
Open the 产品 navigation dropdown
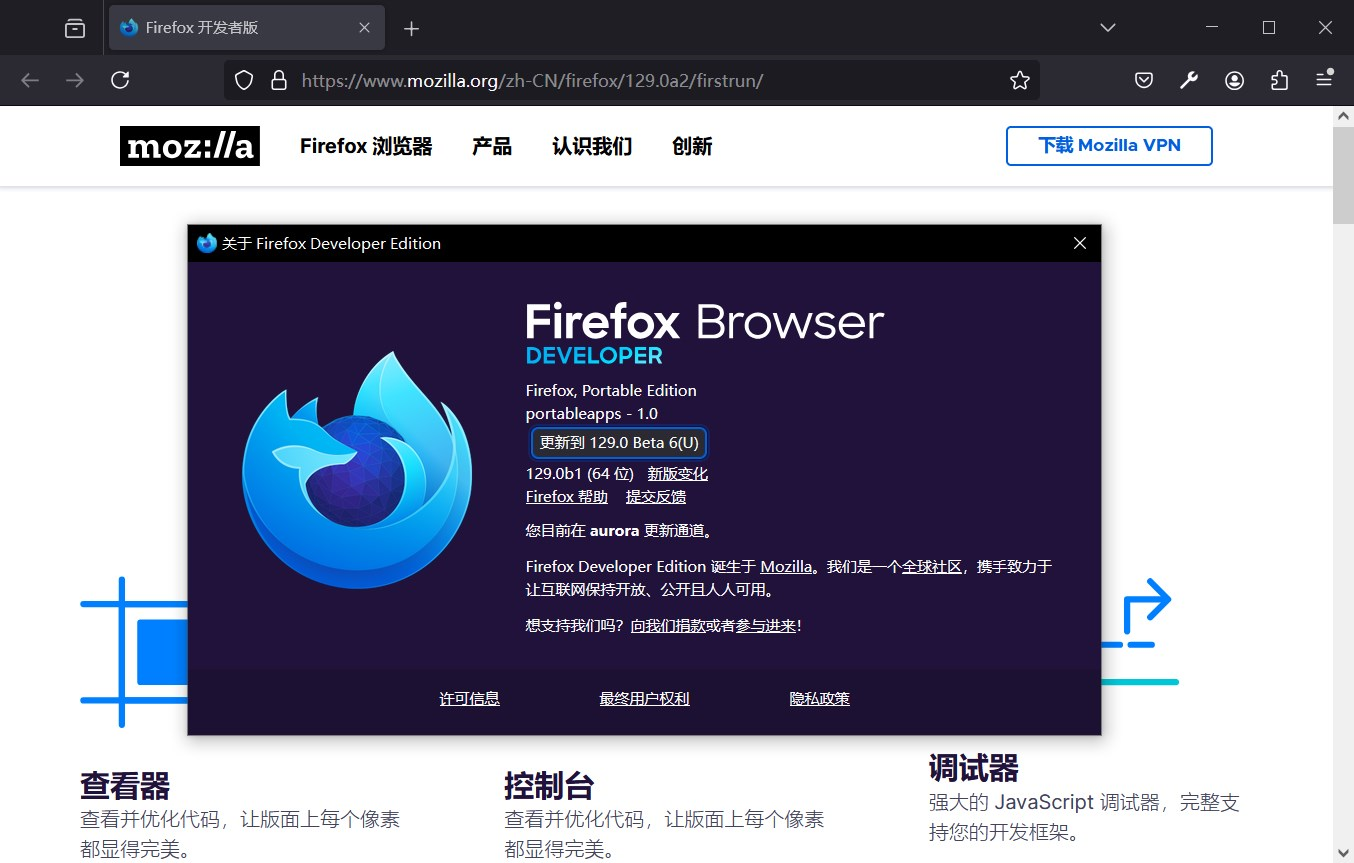click(x=491, y=146)
